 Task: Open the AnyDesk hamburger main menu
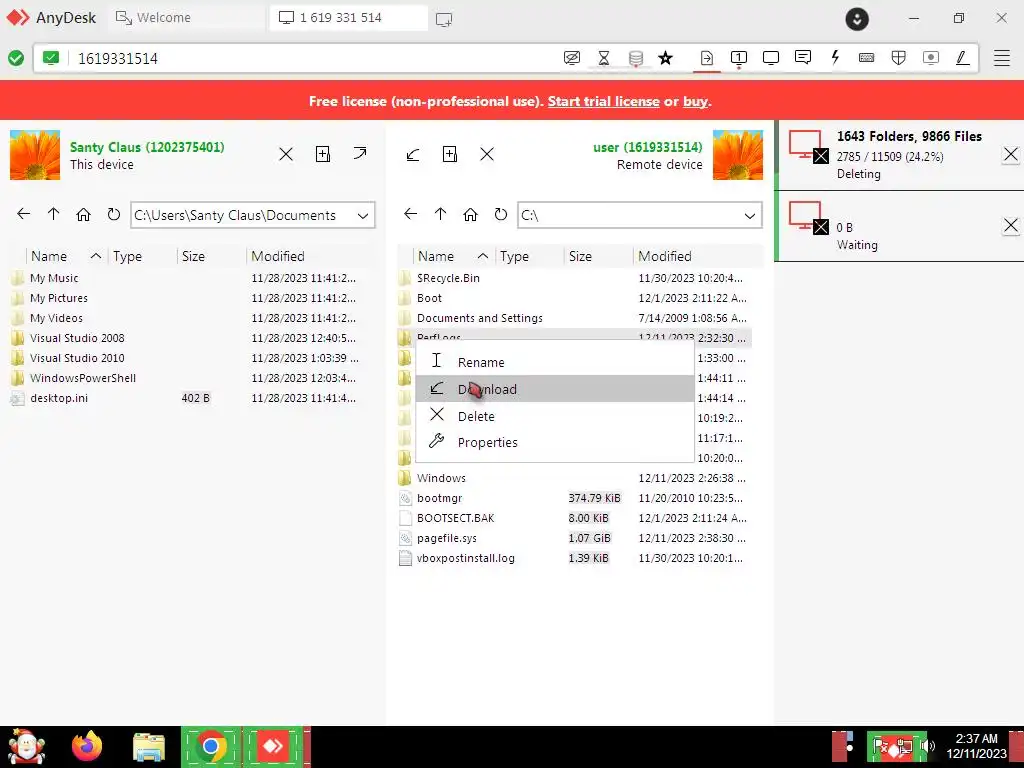1002,58
